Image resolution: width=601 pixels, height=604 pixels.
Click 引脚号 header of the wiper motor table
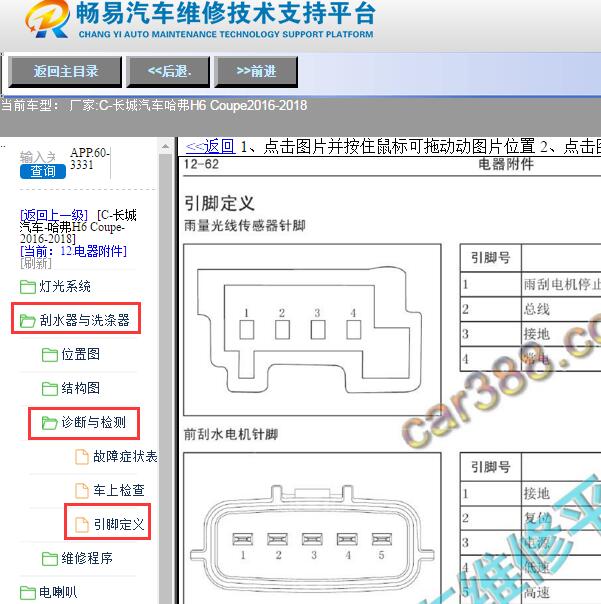point(491,467)
